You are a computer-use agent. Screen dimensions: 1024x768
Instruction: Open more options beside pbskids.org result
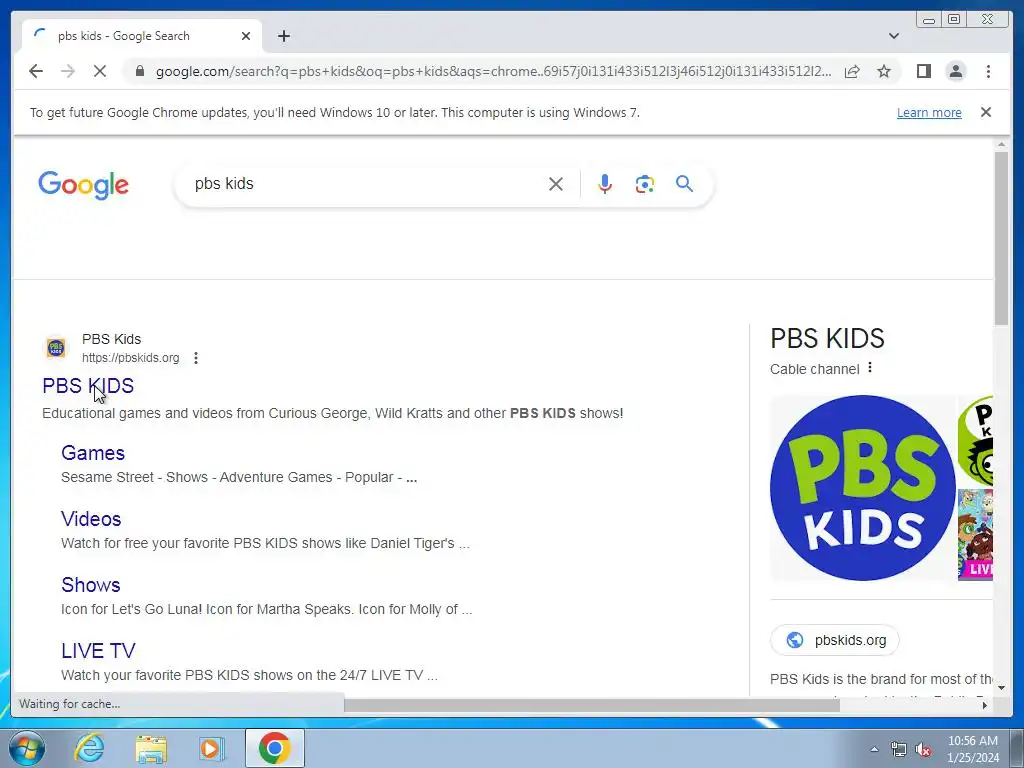196,358
